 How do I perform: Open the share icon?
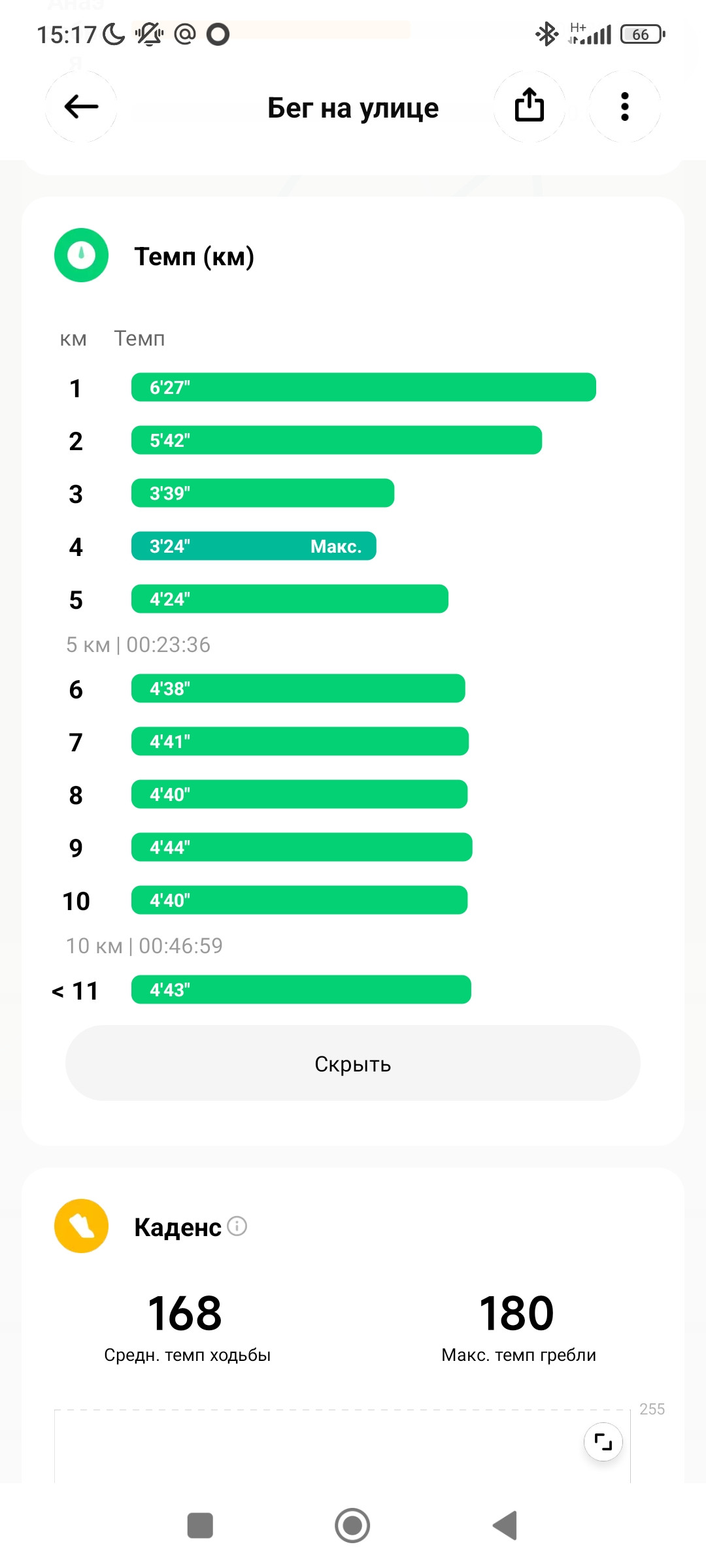tap(529, 106)
